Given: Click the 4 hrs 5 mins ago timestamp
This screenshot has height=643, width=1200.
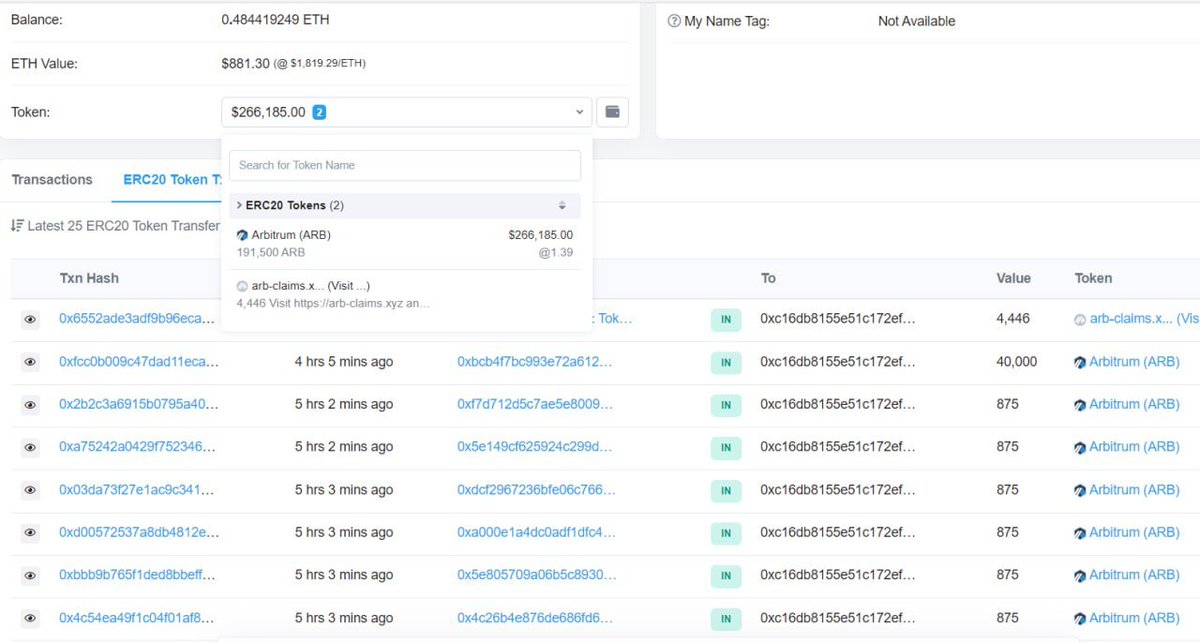Looking at the screenshot, I should (344, 361).
